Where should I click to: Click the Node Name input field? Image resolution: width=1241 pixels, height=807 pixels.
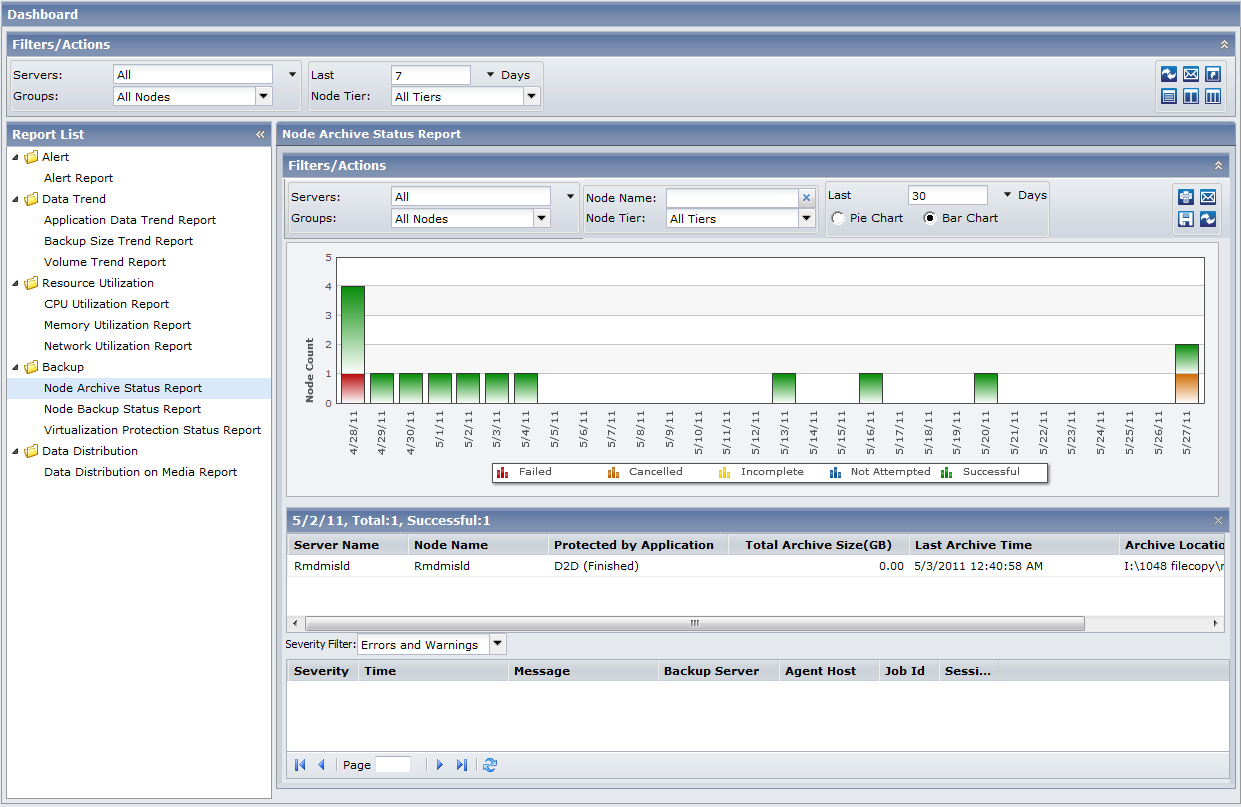pos(732,198)
